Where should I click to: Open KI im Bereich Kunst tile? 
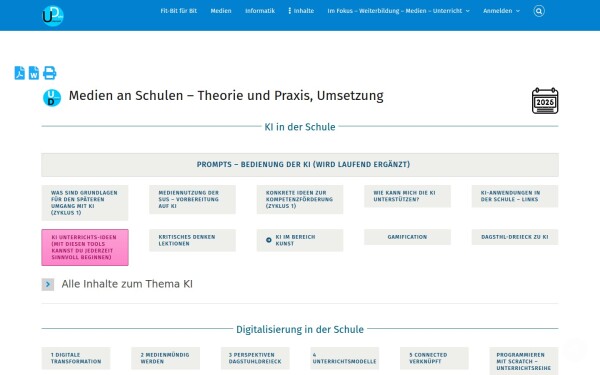click(300, 240)
